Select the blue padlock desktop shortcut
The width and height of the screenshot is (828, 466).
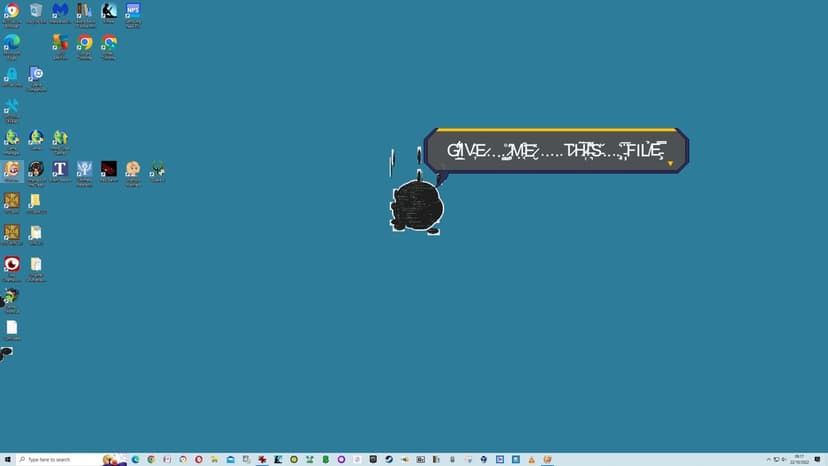[12, 76]
